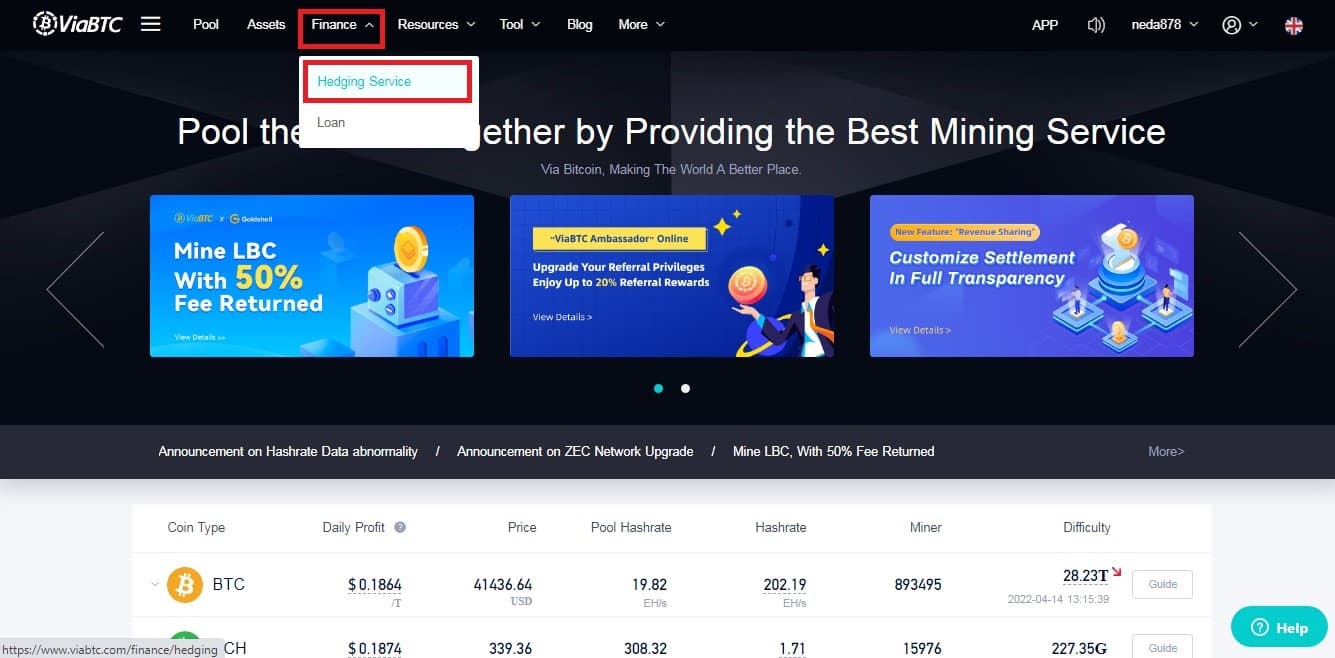The height and width of the screenshot is (658, 1335).
Task: Select the second carousel dot
Action: tap(685, 388)
